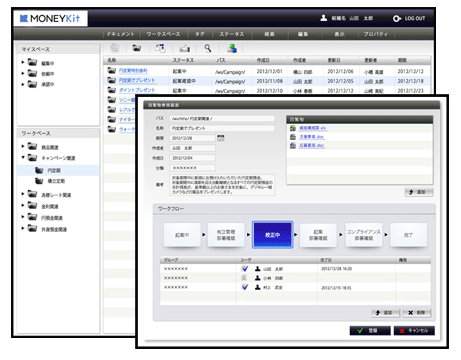Open the first .doc attachment link
The image size is (461, 360).
[x=312, y=137]
